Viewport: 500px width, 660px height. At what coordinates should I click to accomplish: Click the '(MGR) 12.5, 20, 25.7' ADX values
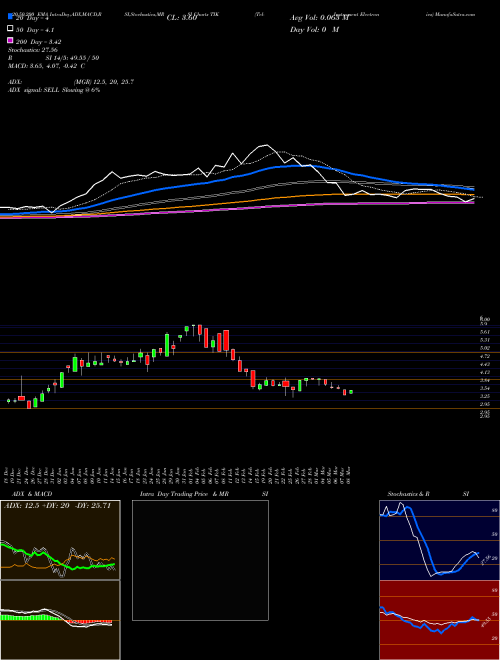[104, 82]
